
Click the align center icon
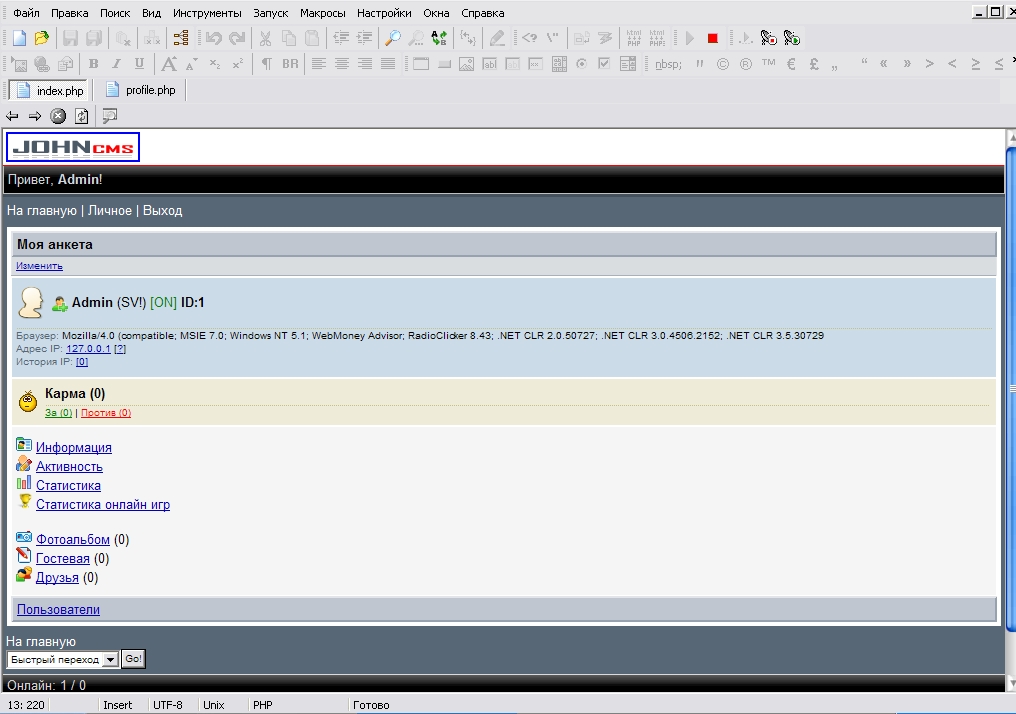coord(341,63)
